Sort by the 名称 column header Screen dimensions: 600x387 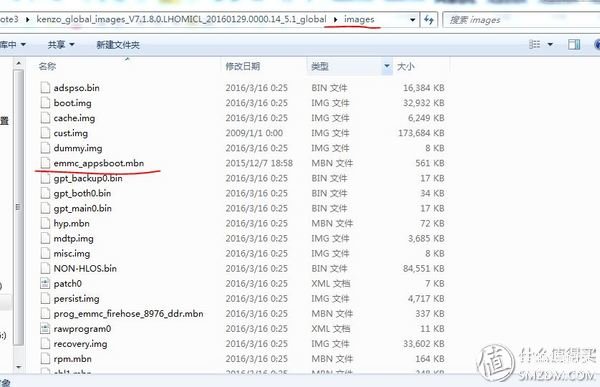[47, 66]
